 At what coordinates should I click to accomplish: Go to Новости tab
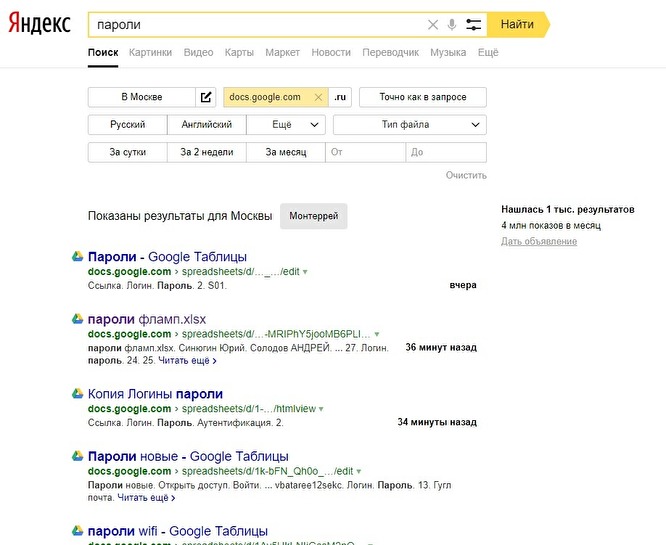tap(331, 52)
